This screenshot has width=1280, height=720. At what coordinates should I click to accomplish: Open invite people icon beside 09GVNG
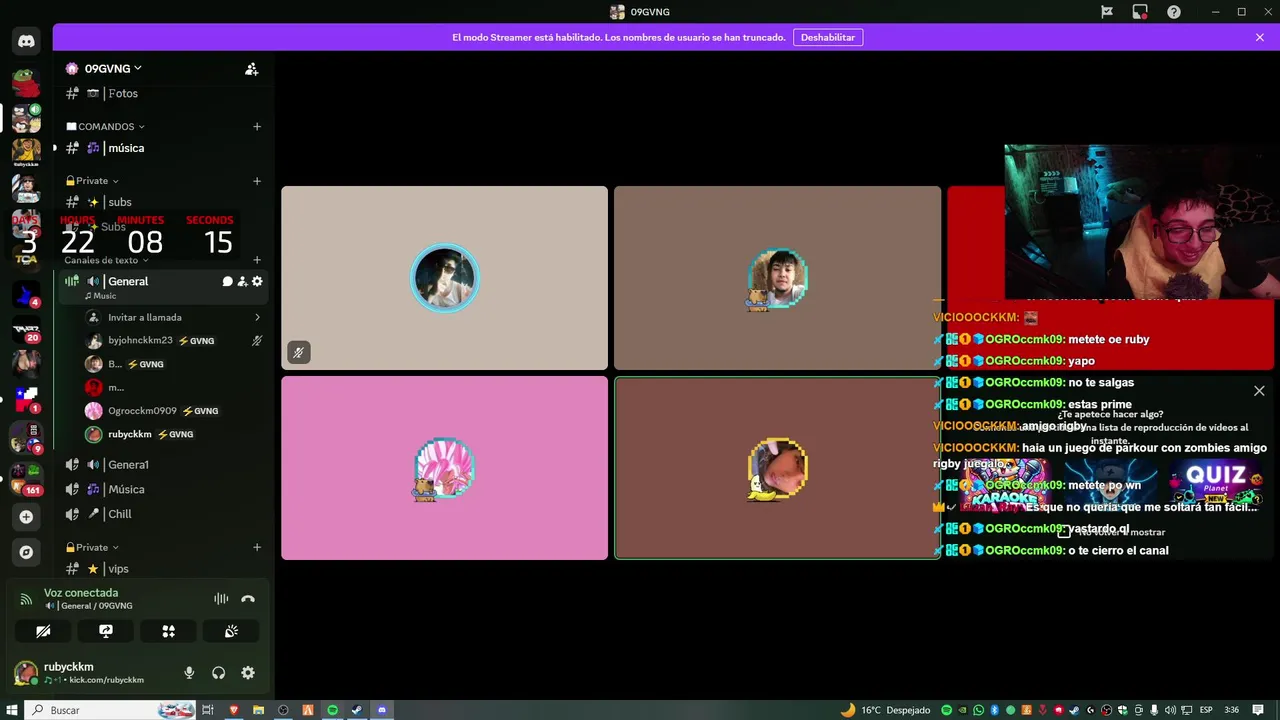252,69
